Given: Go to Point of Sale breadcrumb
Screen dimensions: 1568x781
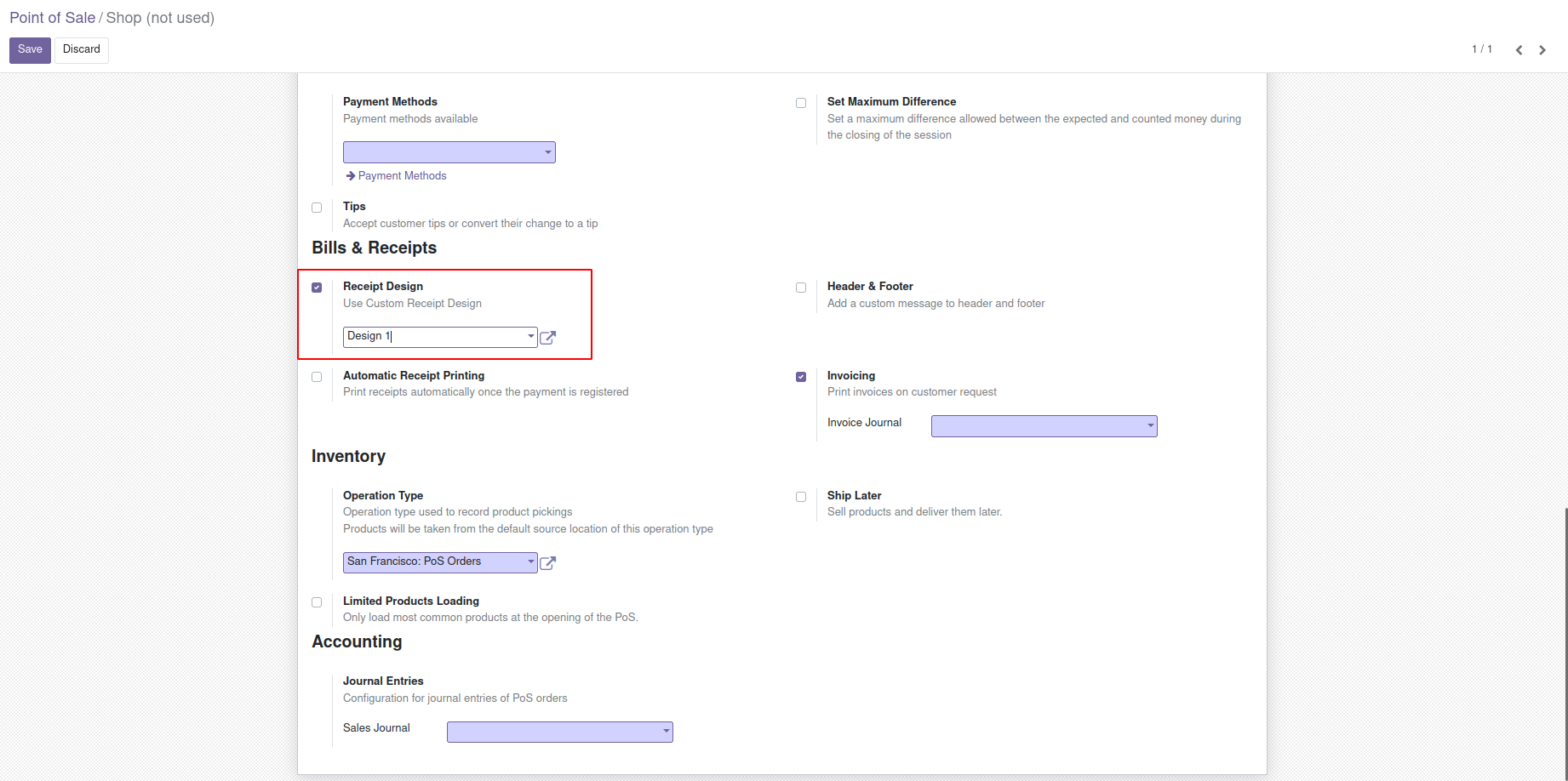Looking at the screenshot, I should point(52,18).
